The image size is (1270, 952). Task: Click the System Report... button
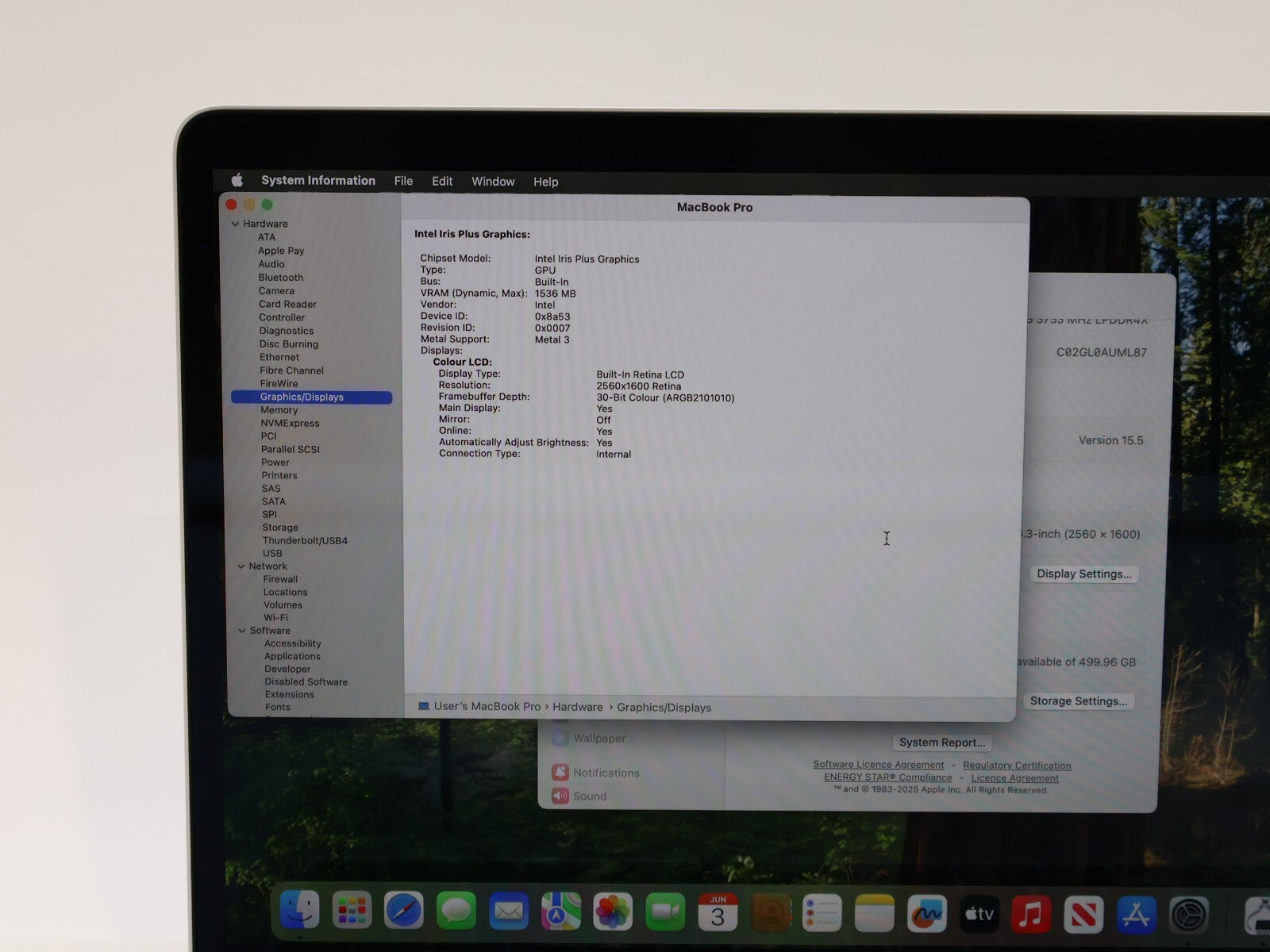click(x=941, y=743)
